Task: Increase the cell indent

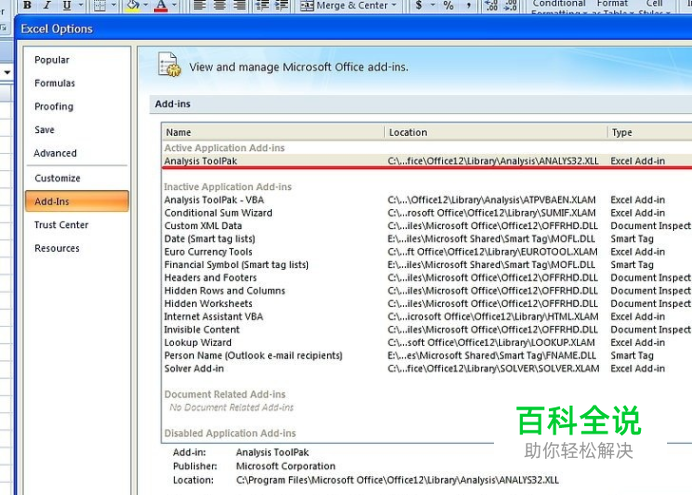Action: click(x=281, y=5)
